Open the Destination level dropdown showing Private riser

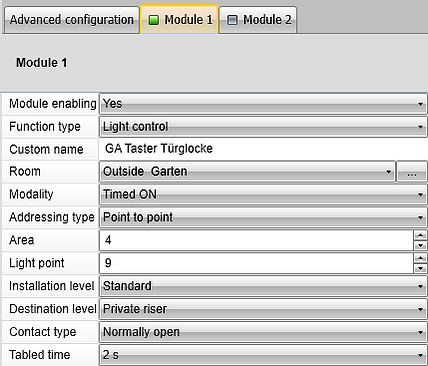(263, 309)
